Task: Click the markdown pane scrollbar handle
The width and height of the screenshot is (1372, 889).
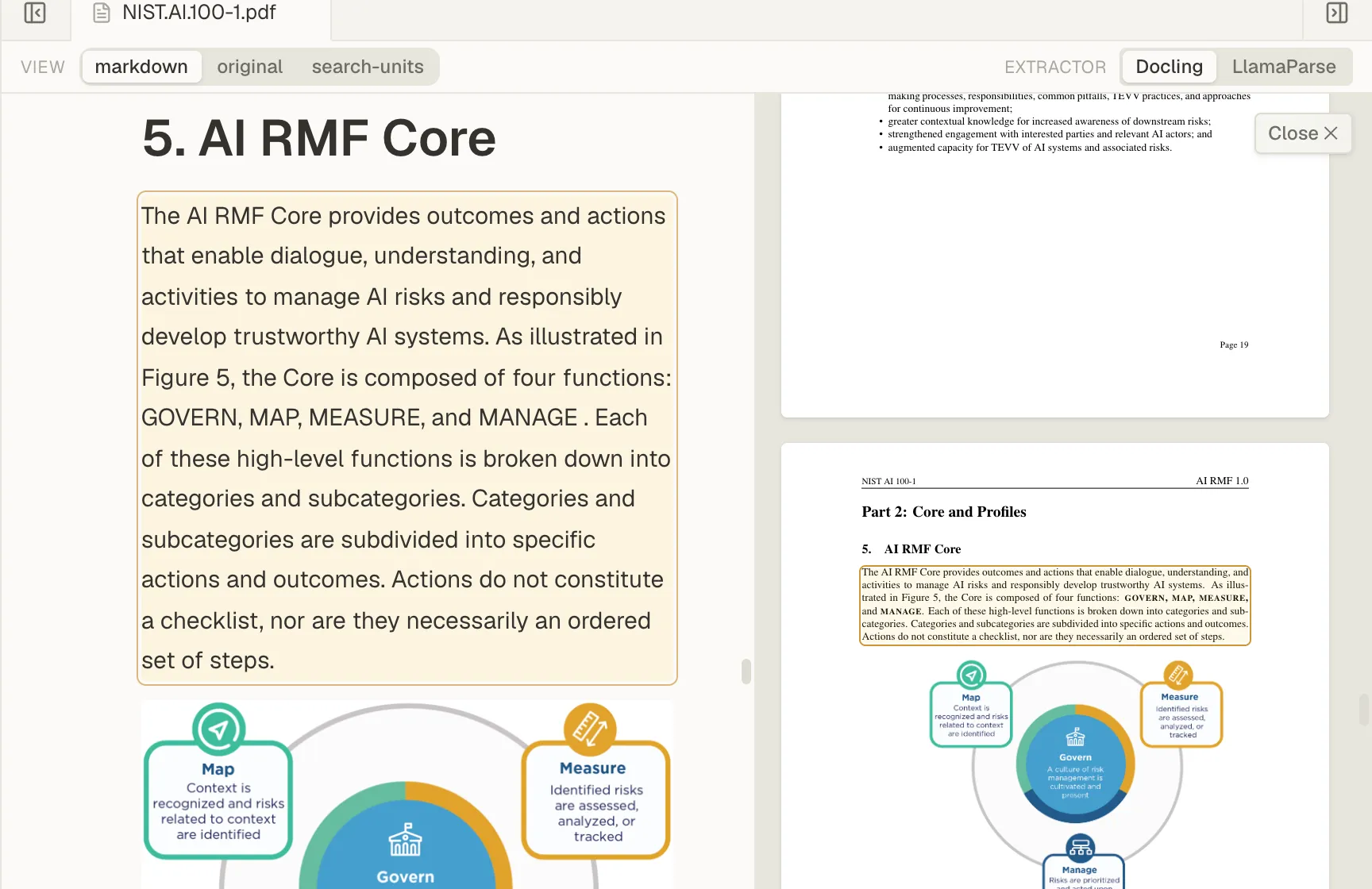Action: 746,671
